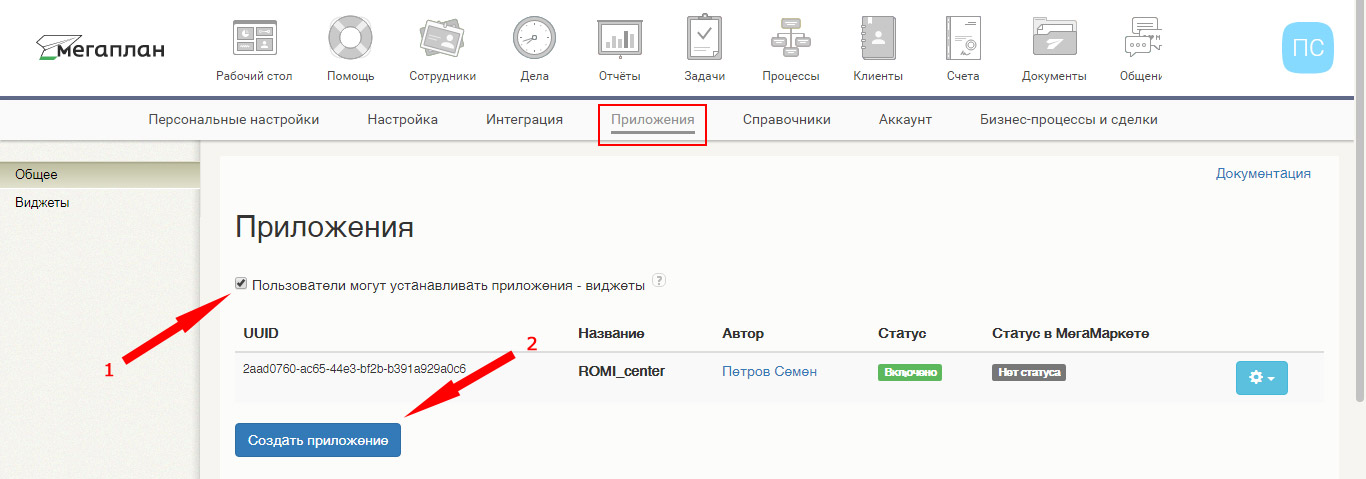The image size is (1366, 479).
Task: Open author link Петров Семен
Action: click(x=769, y=371)
